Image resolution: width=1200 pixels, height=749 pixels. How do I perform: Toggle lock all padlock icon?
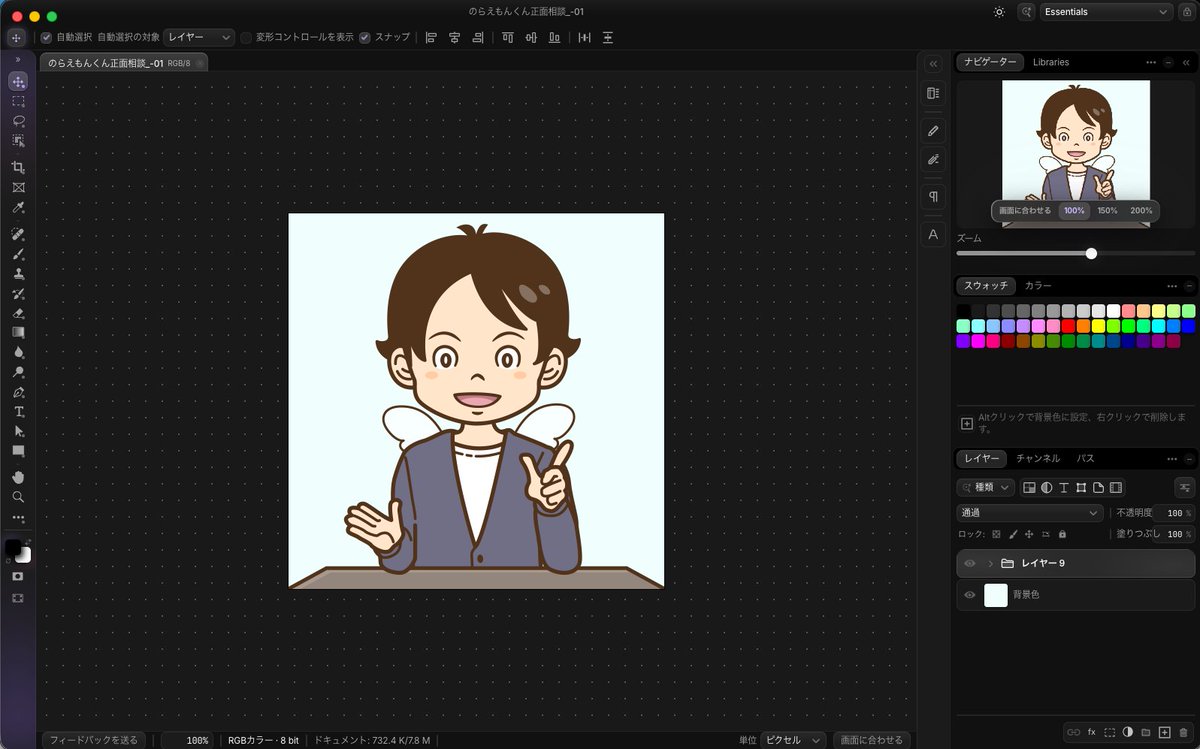click(x=1062, y=534)
